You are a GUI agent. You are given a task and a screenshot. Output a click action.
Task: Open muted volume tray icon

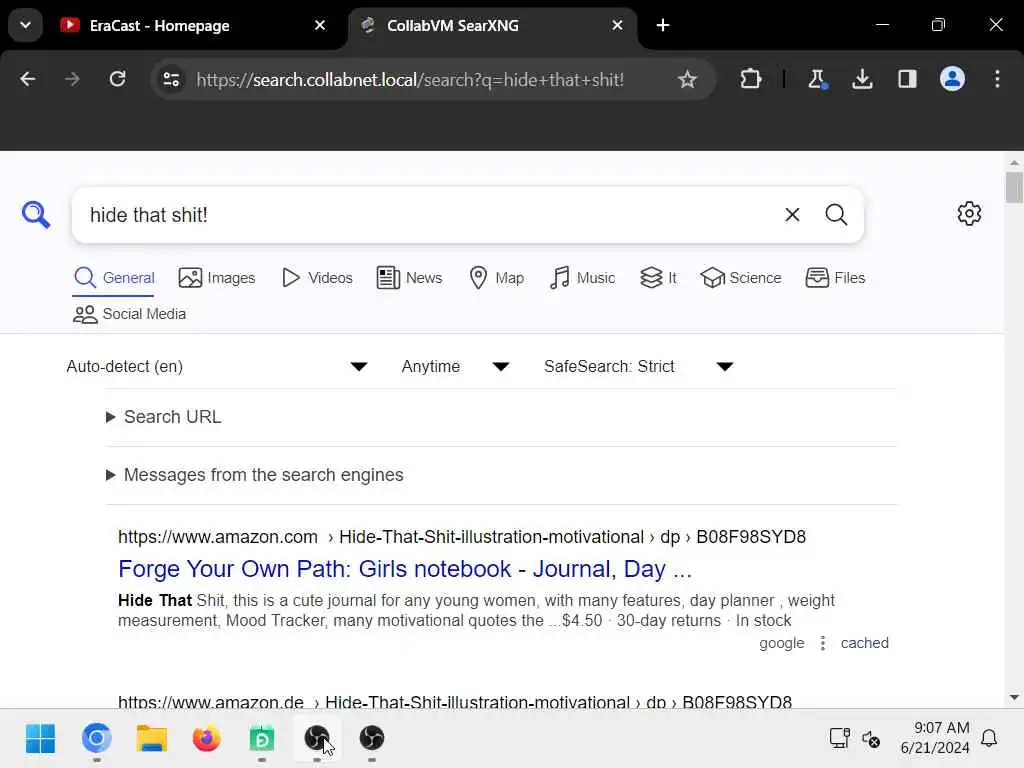[x=871, y=739]
